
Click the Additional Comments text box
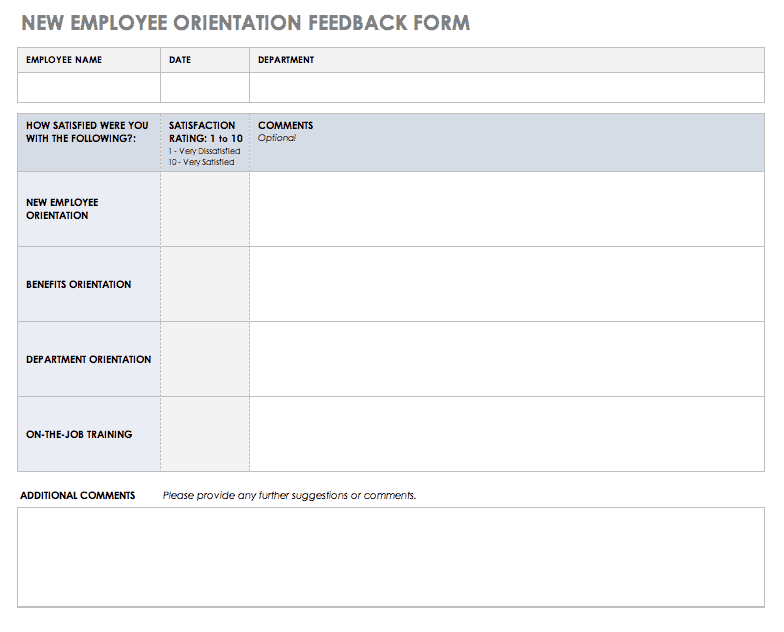pyautogui.click(x=391, y=556)
